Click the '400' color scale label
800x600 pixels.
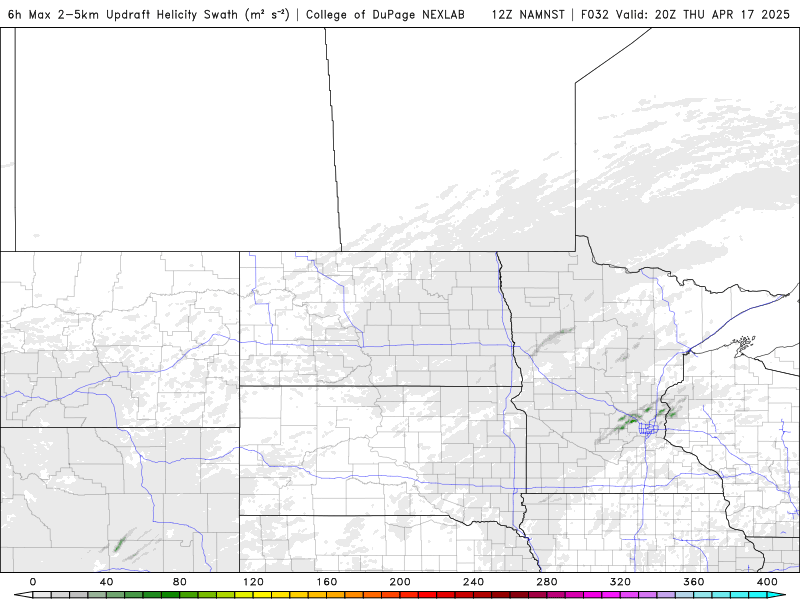(767, 582)
